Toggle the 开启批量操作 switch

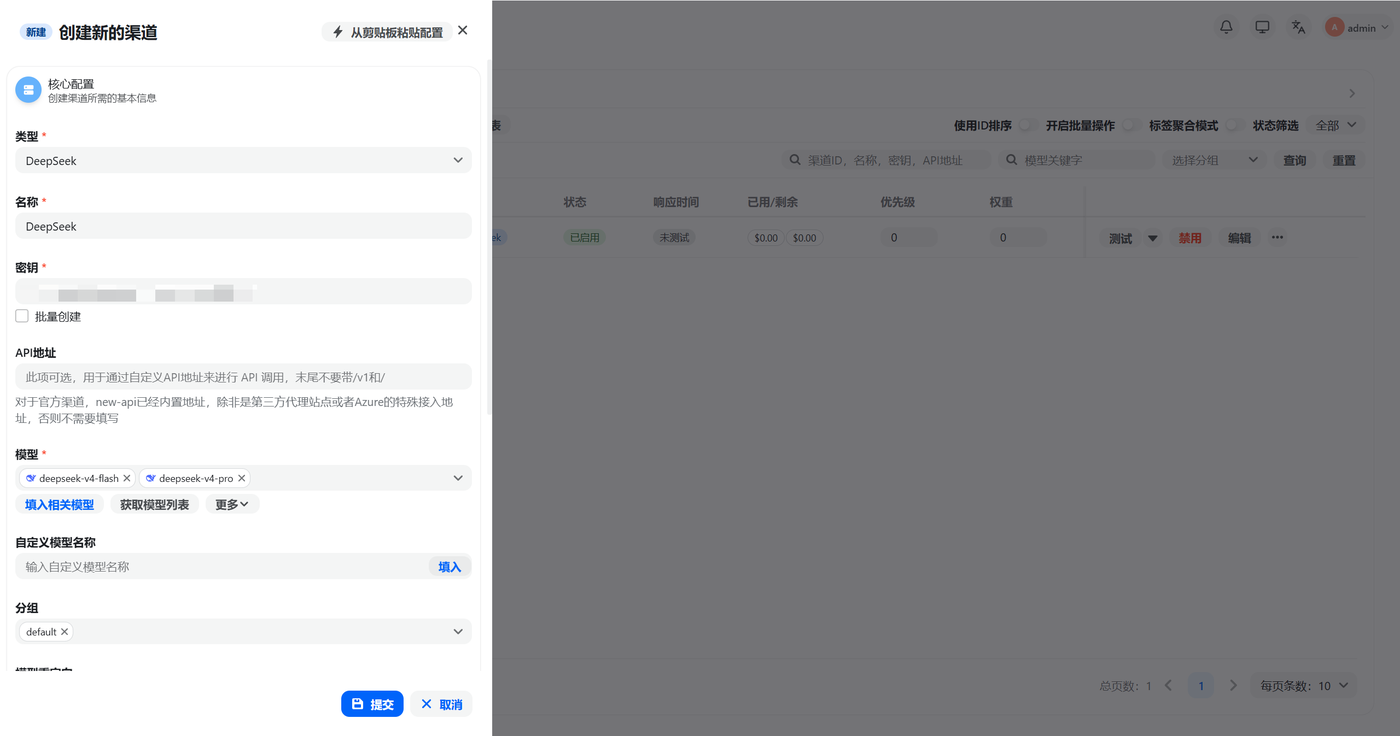click(1131, 126)
